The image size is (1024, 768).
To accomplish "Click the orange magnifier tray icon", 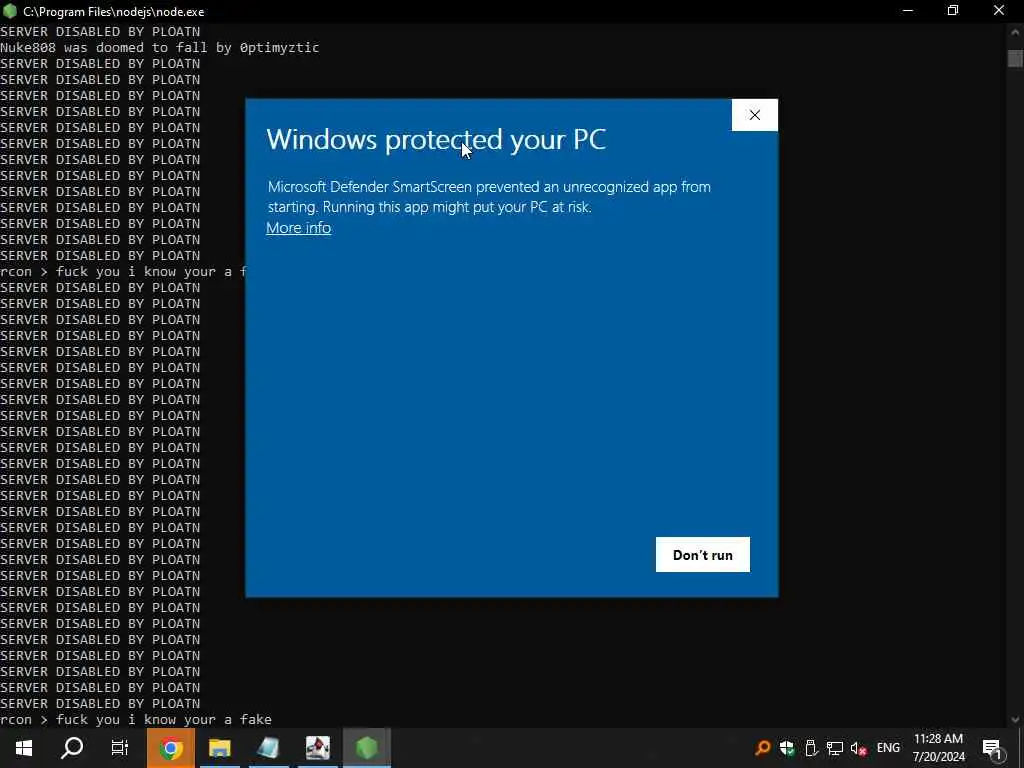I will (762, 748).
